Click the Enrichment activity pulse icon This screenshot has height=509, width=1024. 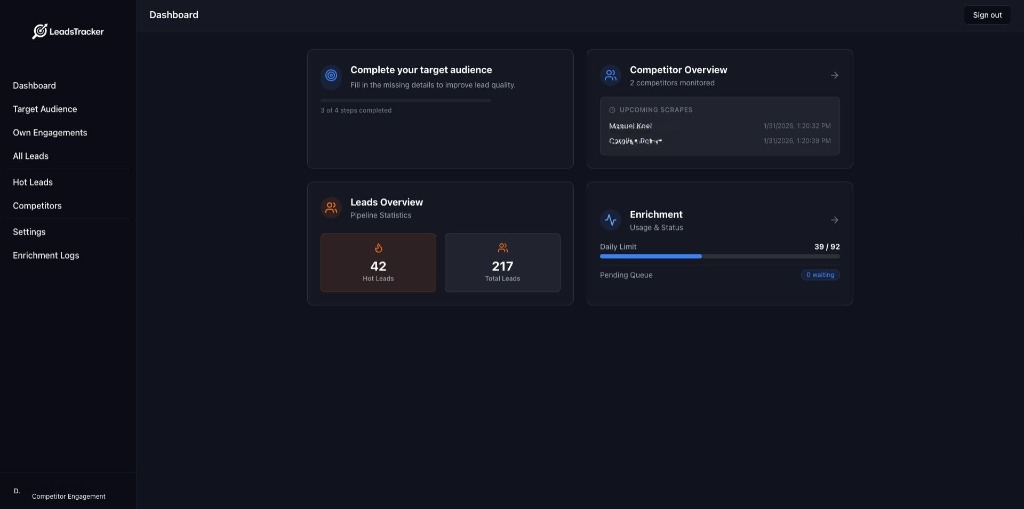click(610, 220)
